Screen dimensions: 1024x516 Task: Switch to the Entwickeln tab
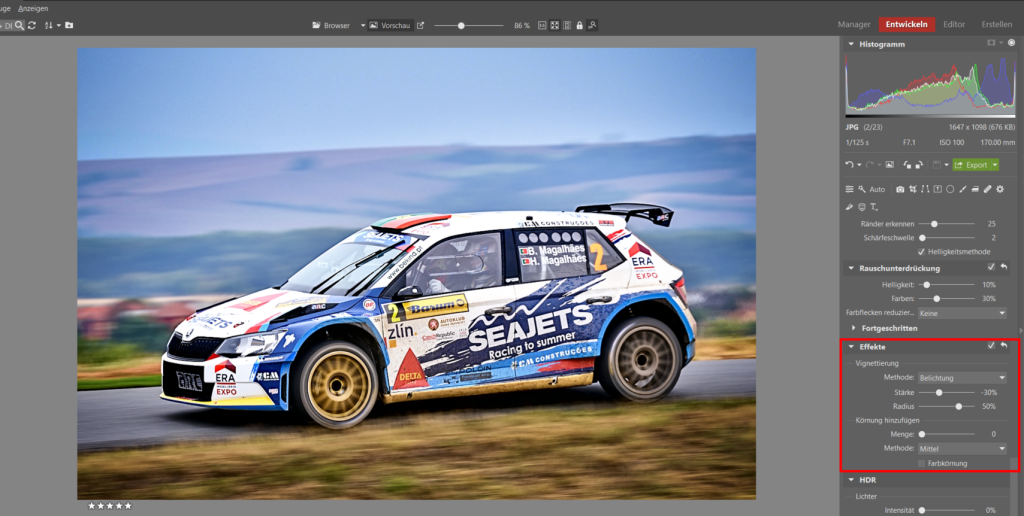pyautogui.click(x=906, y=24)
